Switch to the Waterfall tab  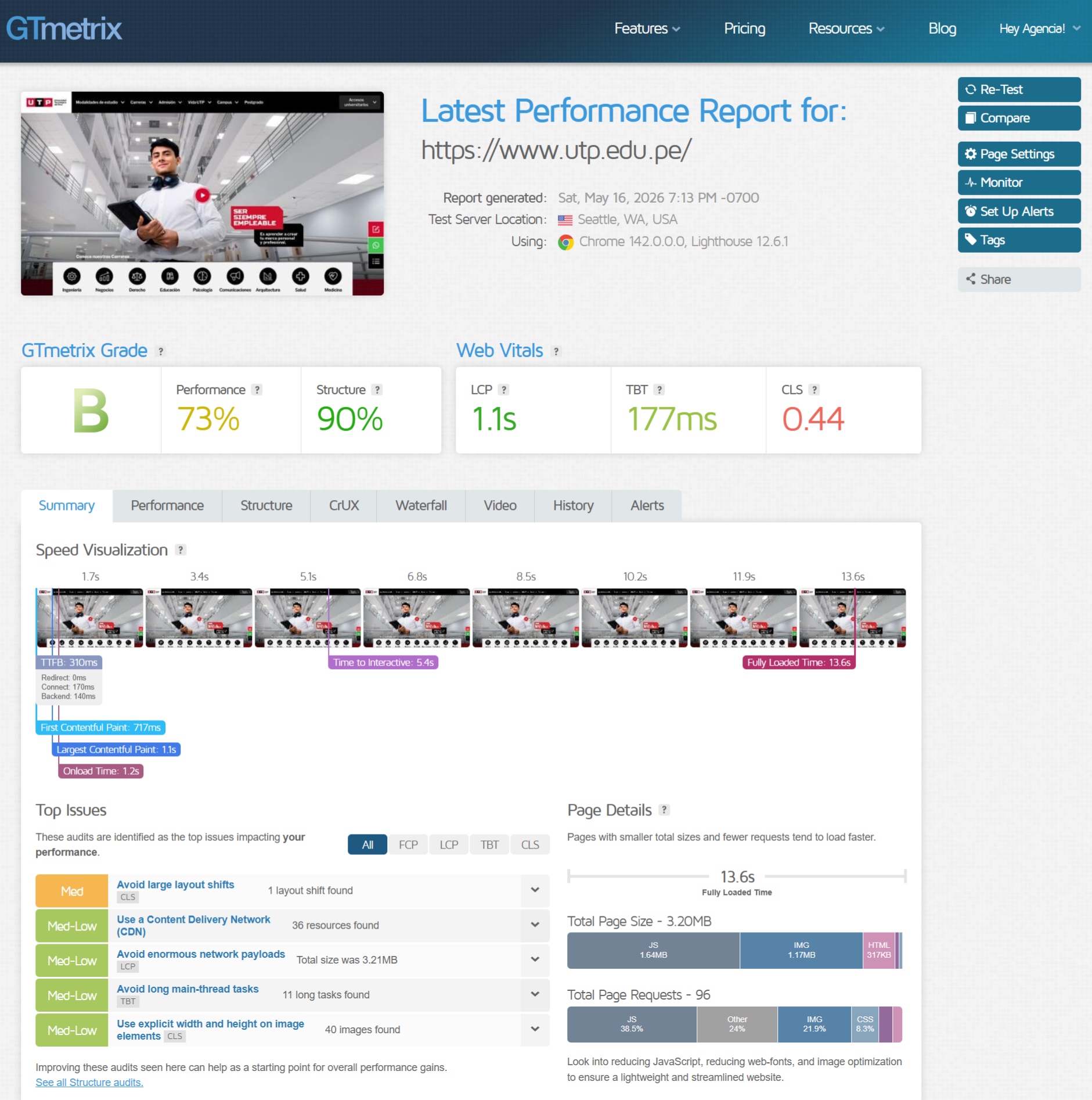pyautogui.click(x=421, y=505)
